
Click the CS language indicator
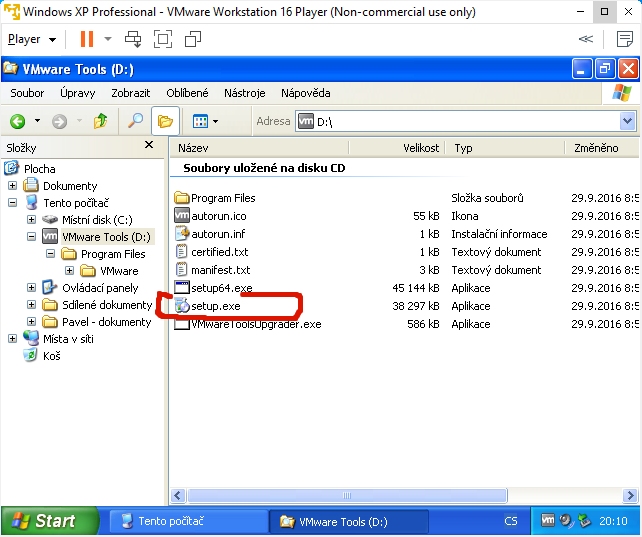510,521
